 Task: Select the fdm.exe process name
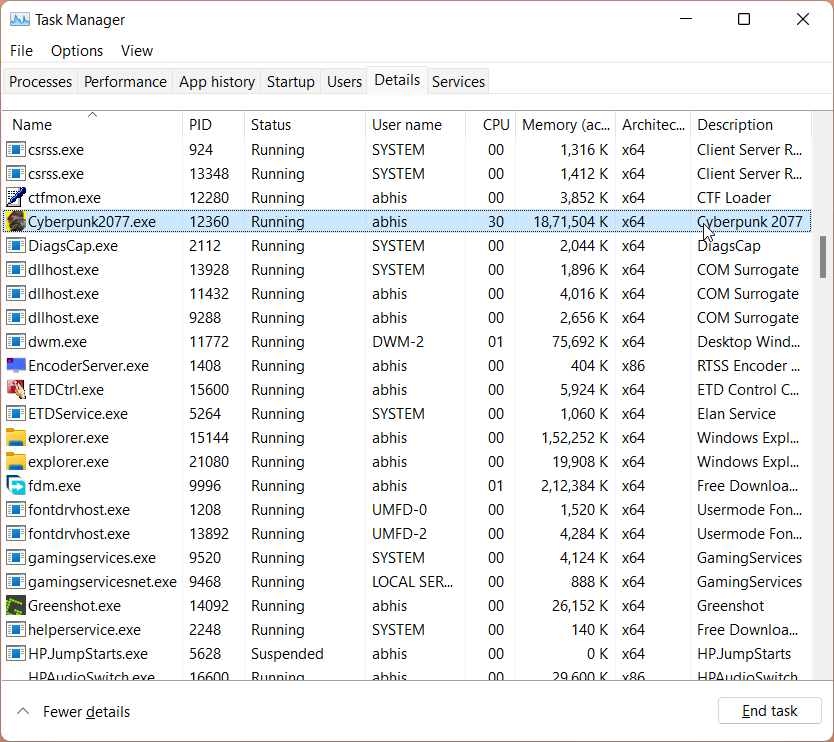click(x=54, y=486)
